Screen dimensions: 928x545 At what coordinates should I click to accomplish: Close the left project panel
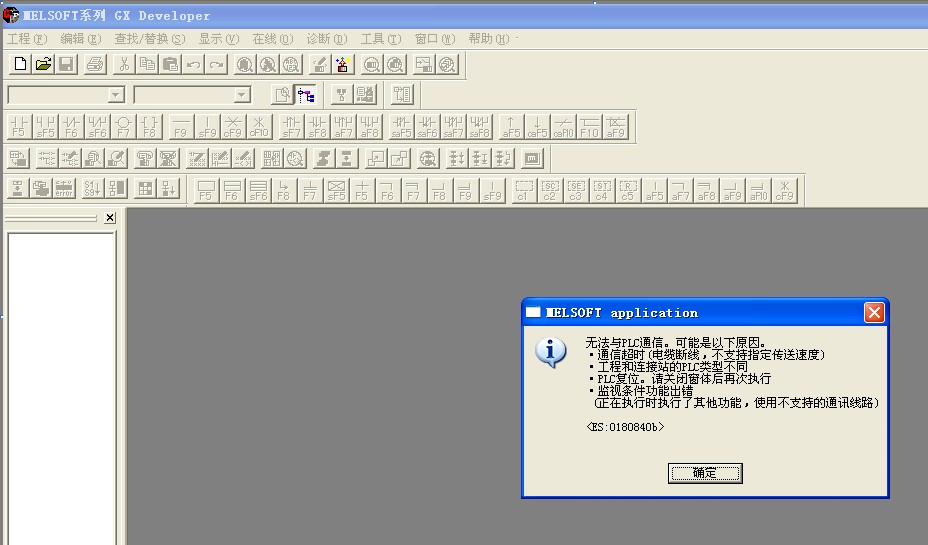(x=110, y=218)
